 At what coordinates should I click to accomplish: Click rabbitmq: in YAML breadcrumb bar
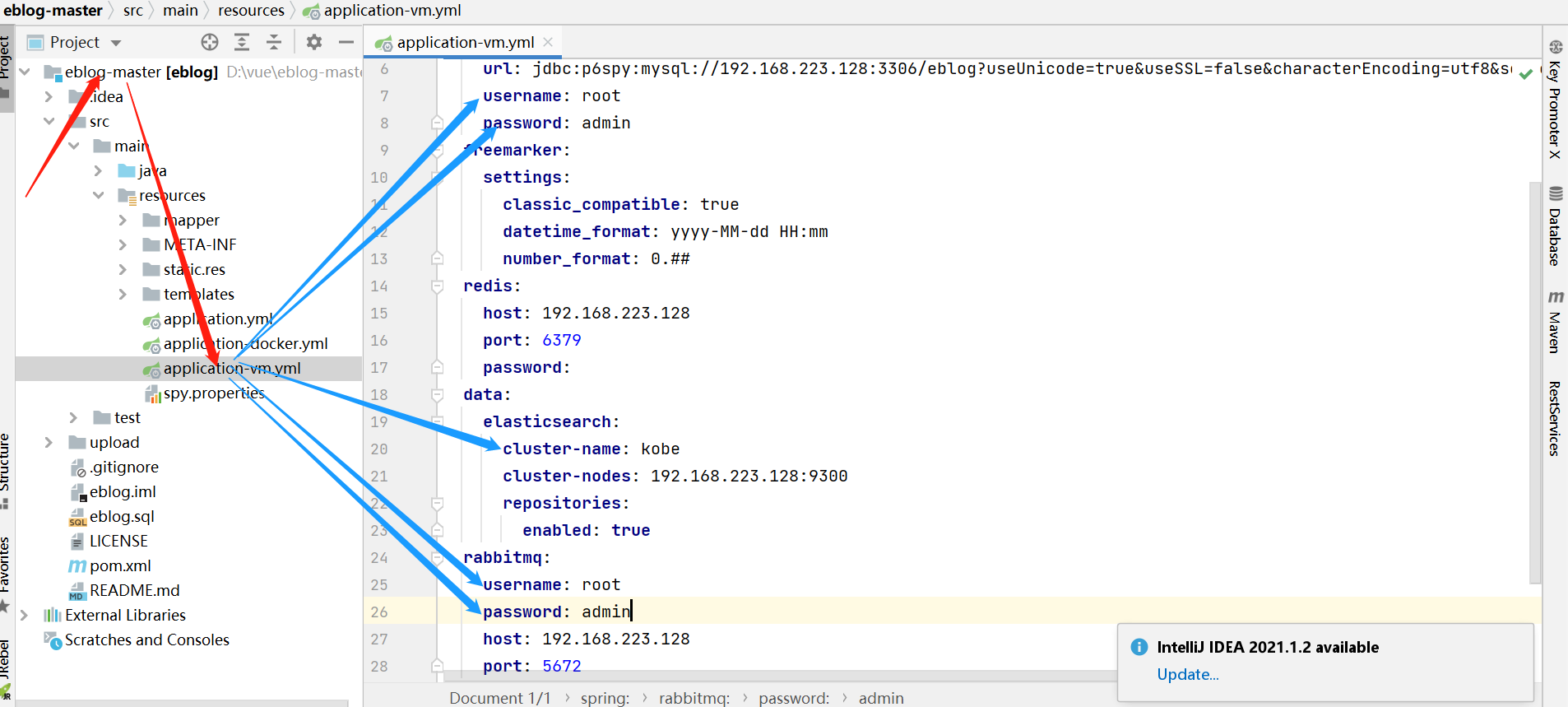694,698
